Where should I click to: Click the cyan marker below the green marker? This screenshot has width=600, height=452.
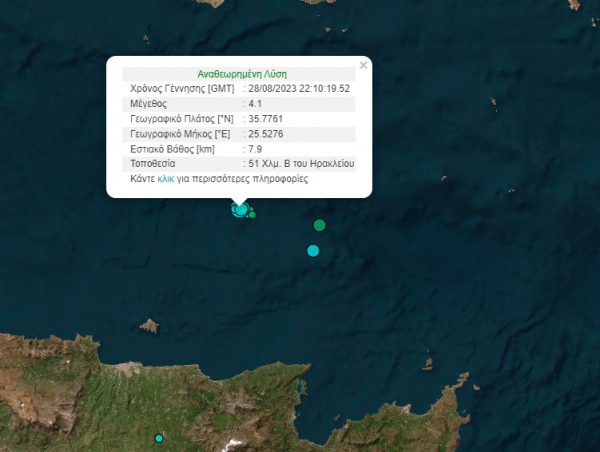[x=313, y=250]
